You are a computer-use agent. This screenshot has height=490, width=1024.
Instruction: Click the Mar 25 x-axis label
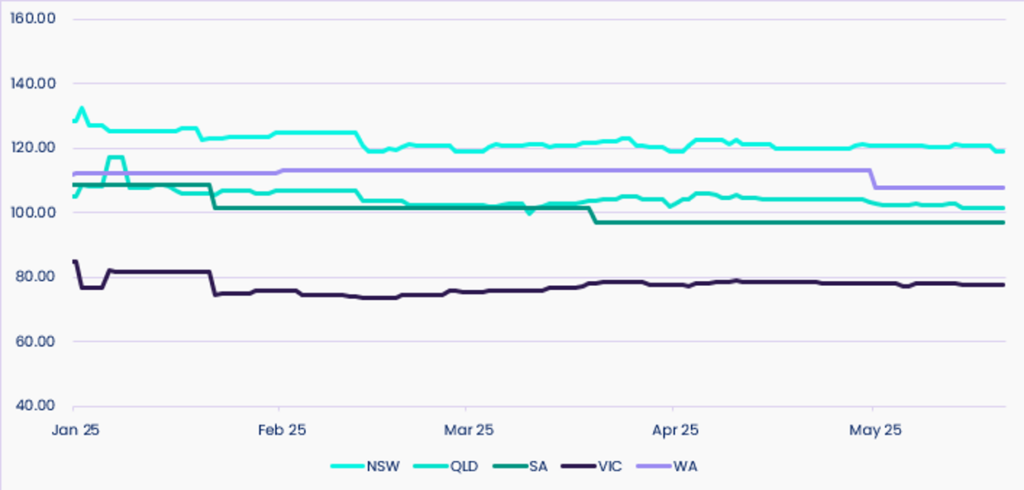(469, 431)
